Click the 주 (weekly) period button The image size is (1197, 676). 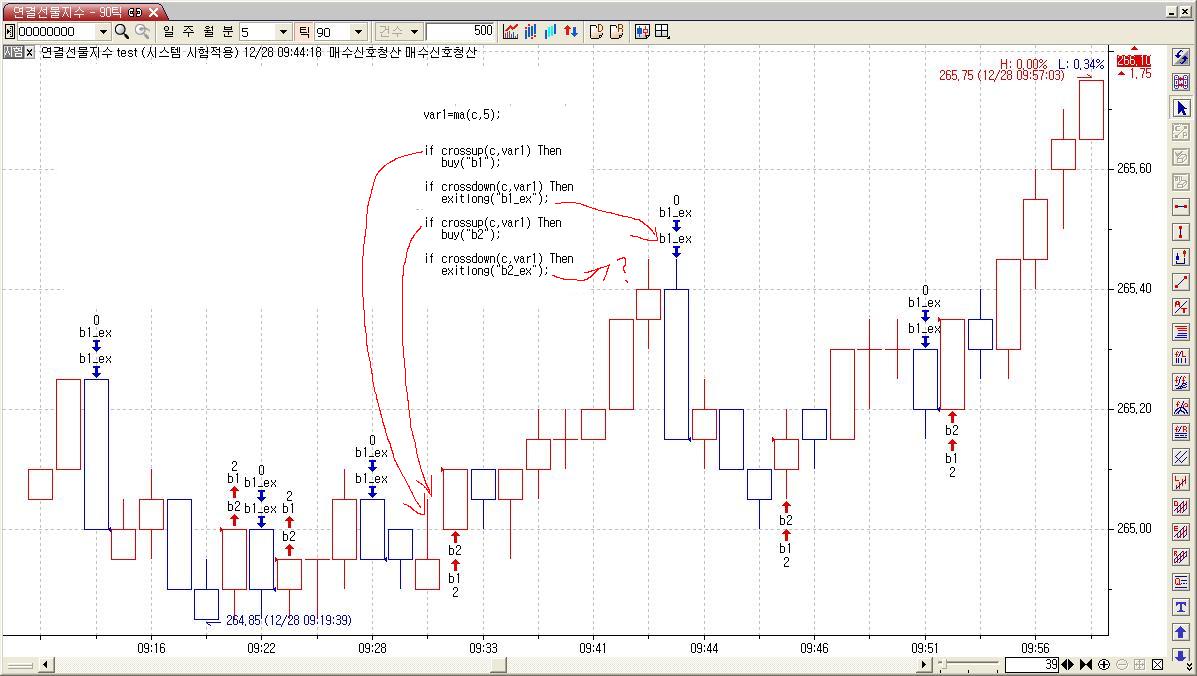pos(188,32)
